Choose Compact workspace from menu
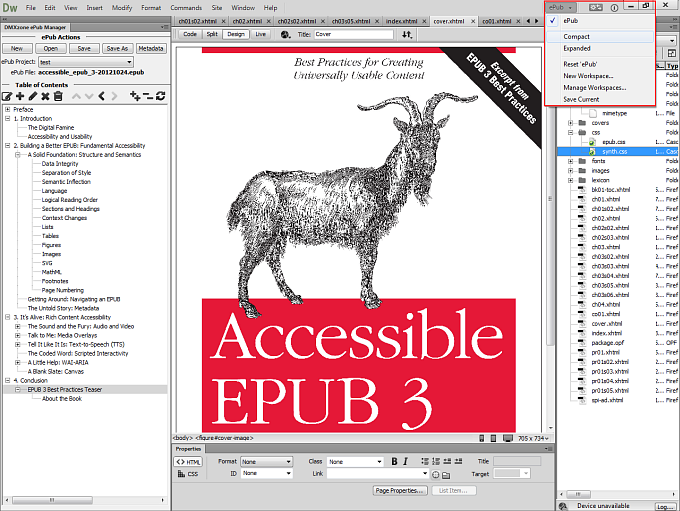 [x=600, y=36]
